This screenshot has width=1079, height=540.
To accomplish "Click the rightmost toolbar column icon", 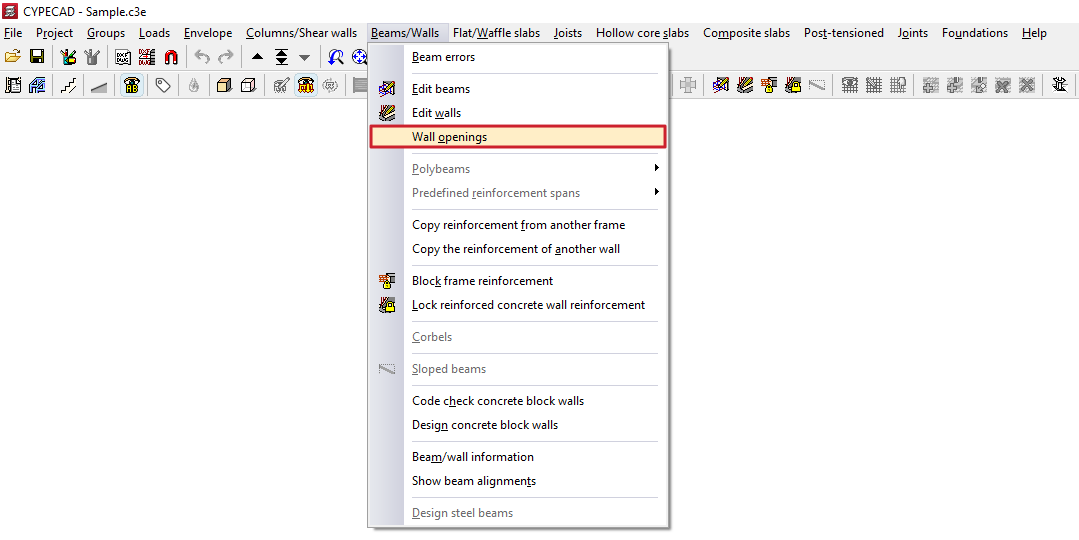I will tap(1060, 86).
